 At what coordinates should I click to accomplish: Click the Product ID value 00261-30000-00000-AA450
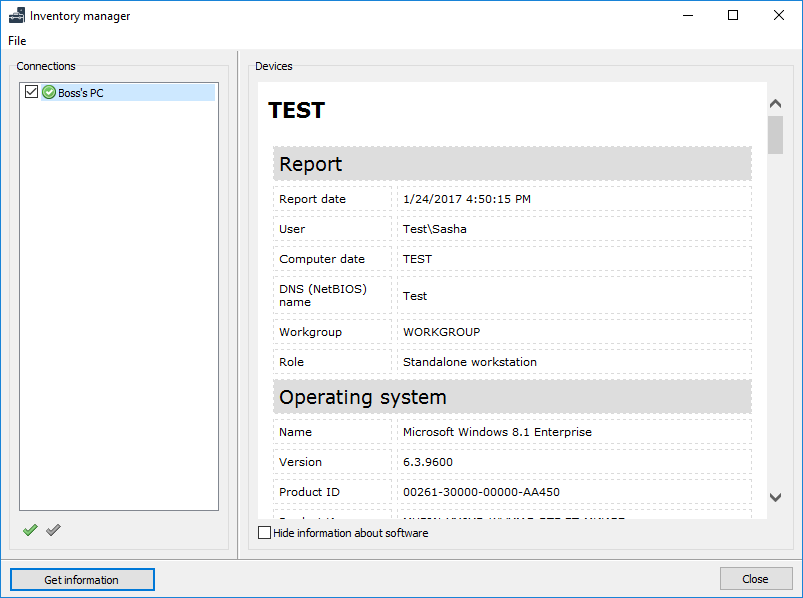(481, 492)
